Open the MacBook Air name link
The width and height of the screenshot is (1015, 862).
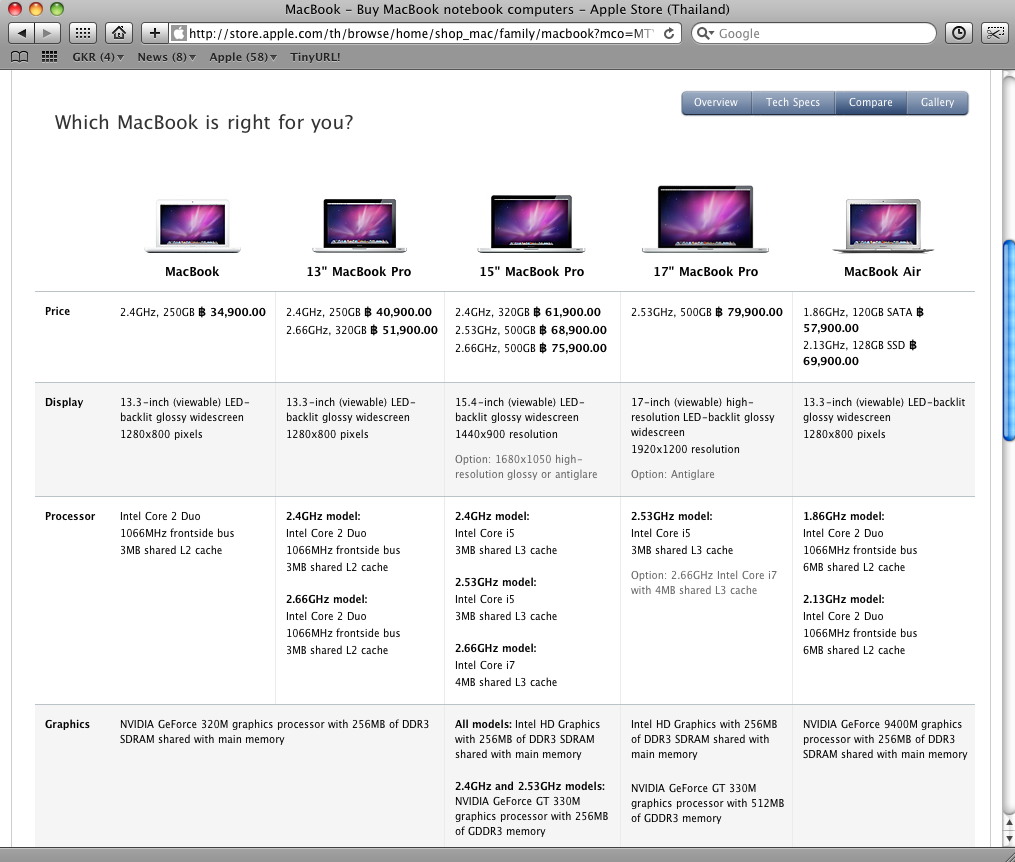point(882,272)
